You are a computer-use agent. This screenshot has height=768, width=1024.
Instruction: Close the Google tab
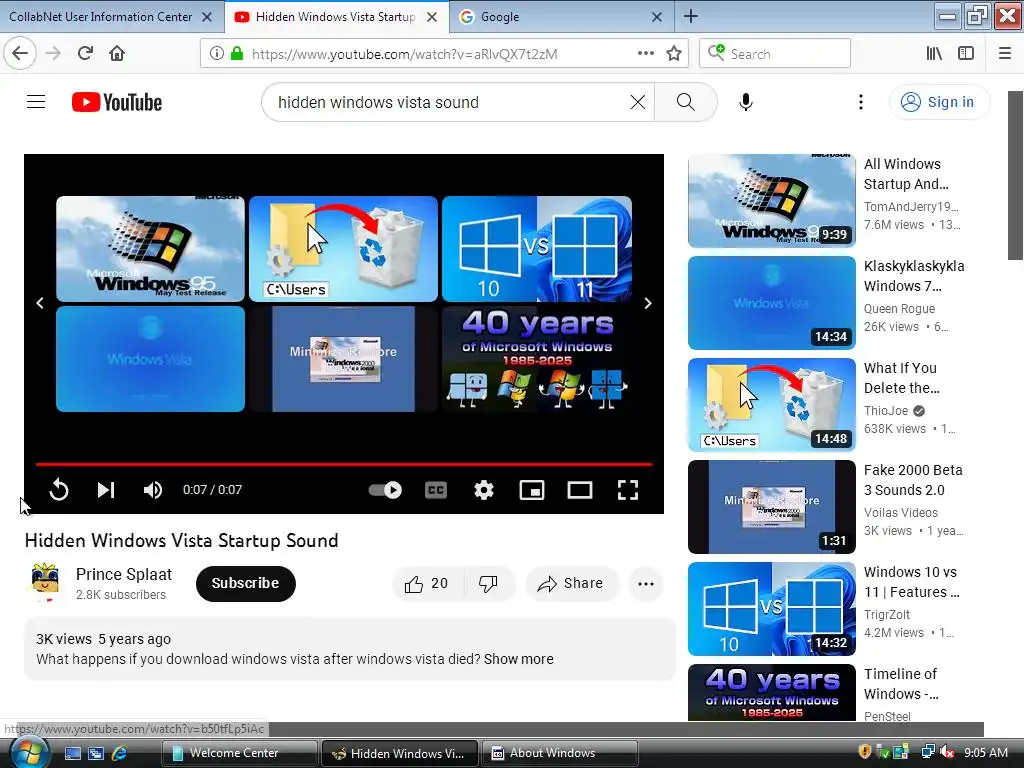click(657, 17)
